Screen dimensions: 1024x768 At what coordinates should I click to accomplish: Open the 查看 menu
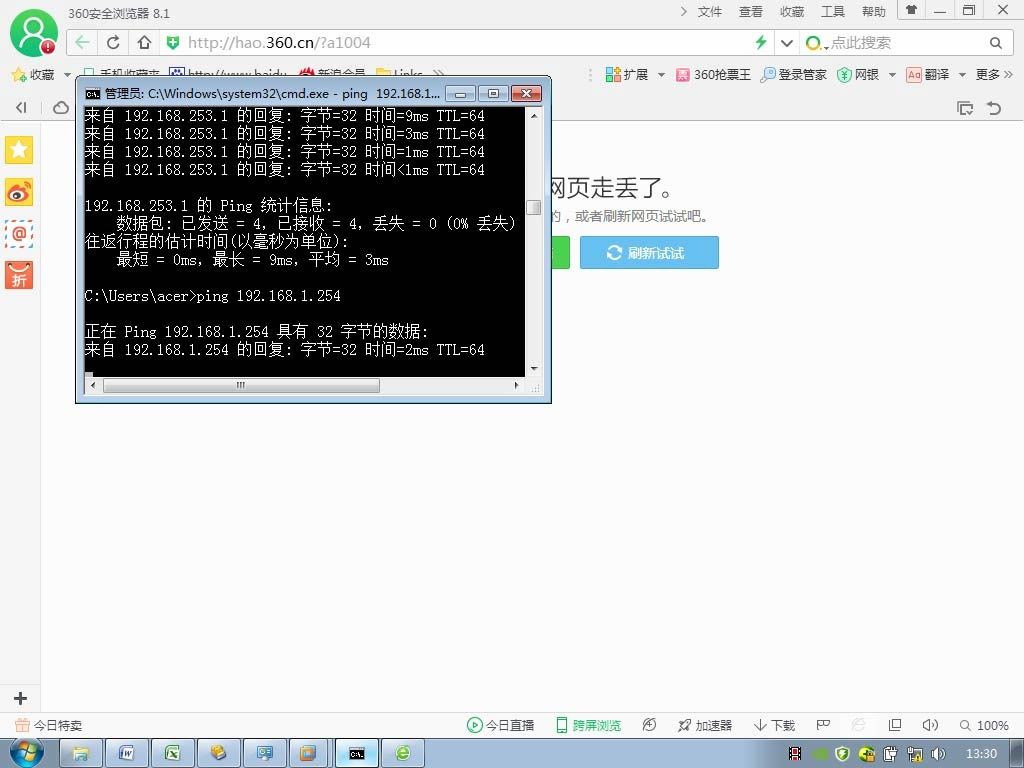(750, 12)
